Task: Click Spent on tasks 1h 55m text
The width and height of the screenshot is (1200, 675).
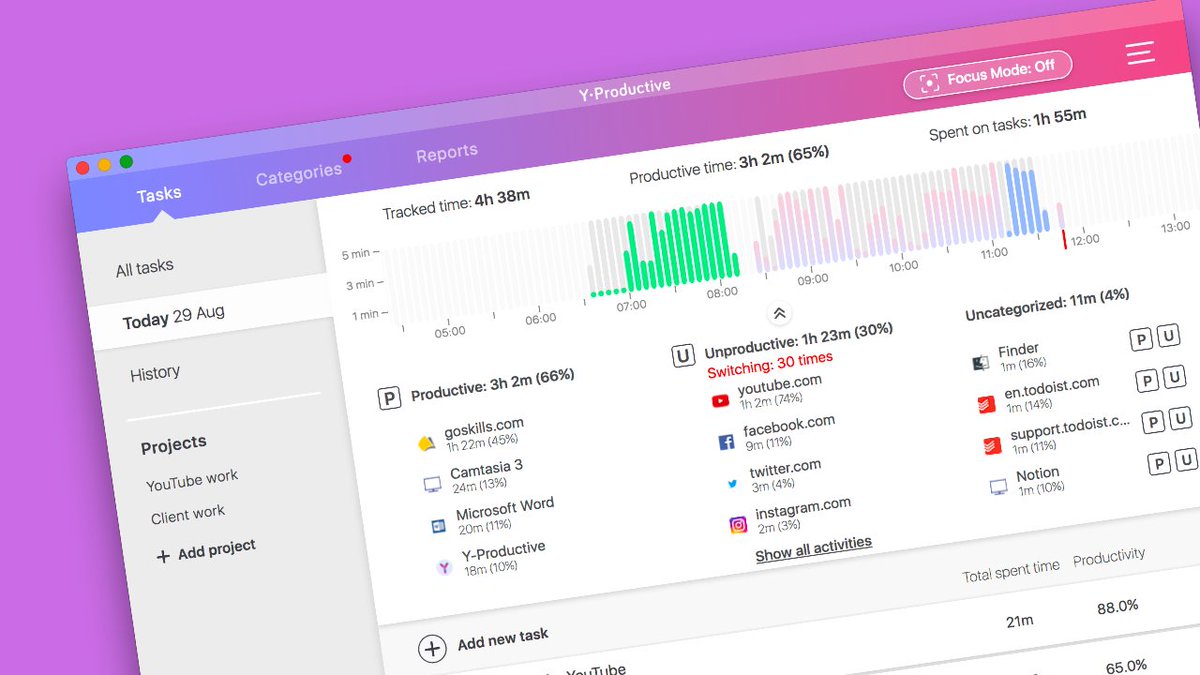Action: pos(1007,125)
